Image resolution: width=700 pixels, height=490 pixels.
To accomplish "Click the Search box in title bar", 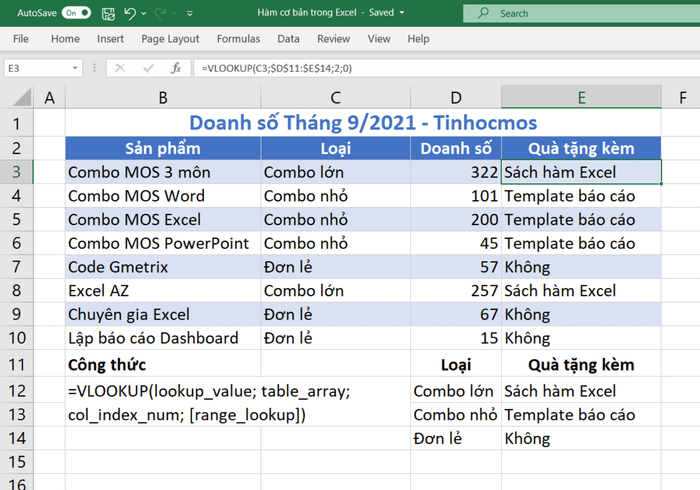I will (581, 13).
